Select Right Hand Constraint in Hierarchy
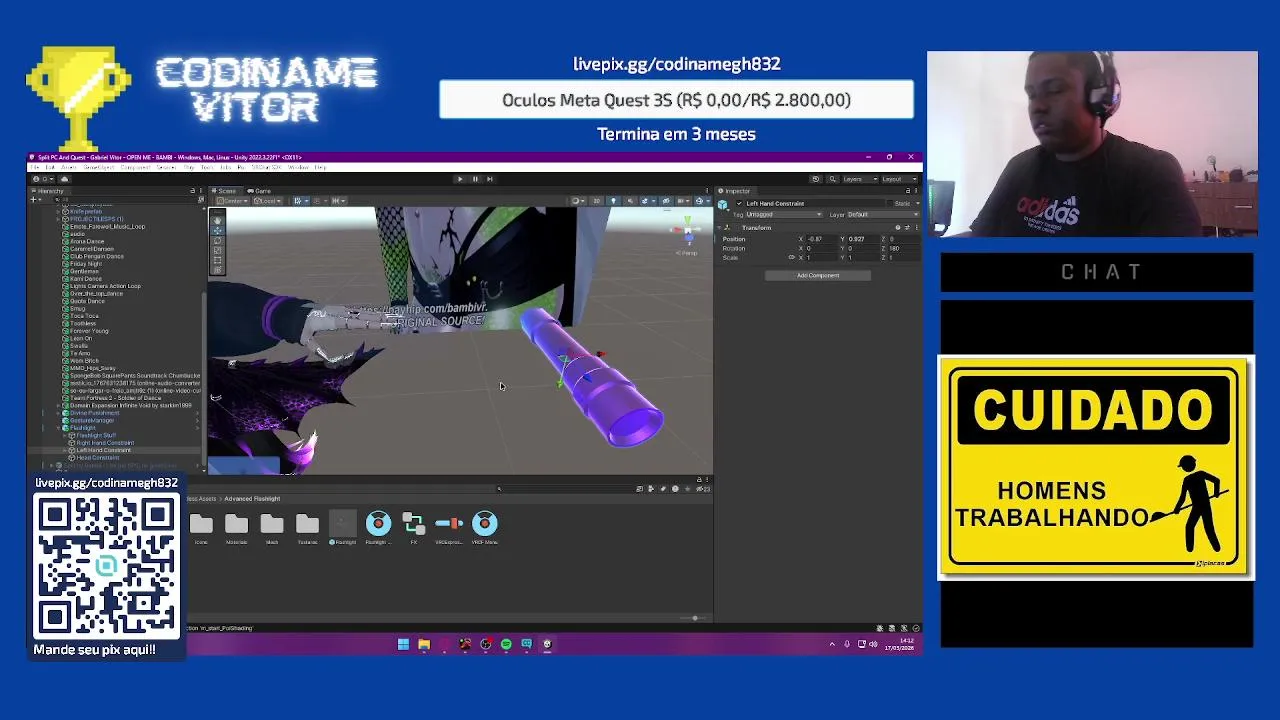1280x720 pixels. point(105,443)
